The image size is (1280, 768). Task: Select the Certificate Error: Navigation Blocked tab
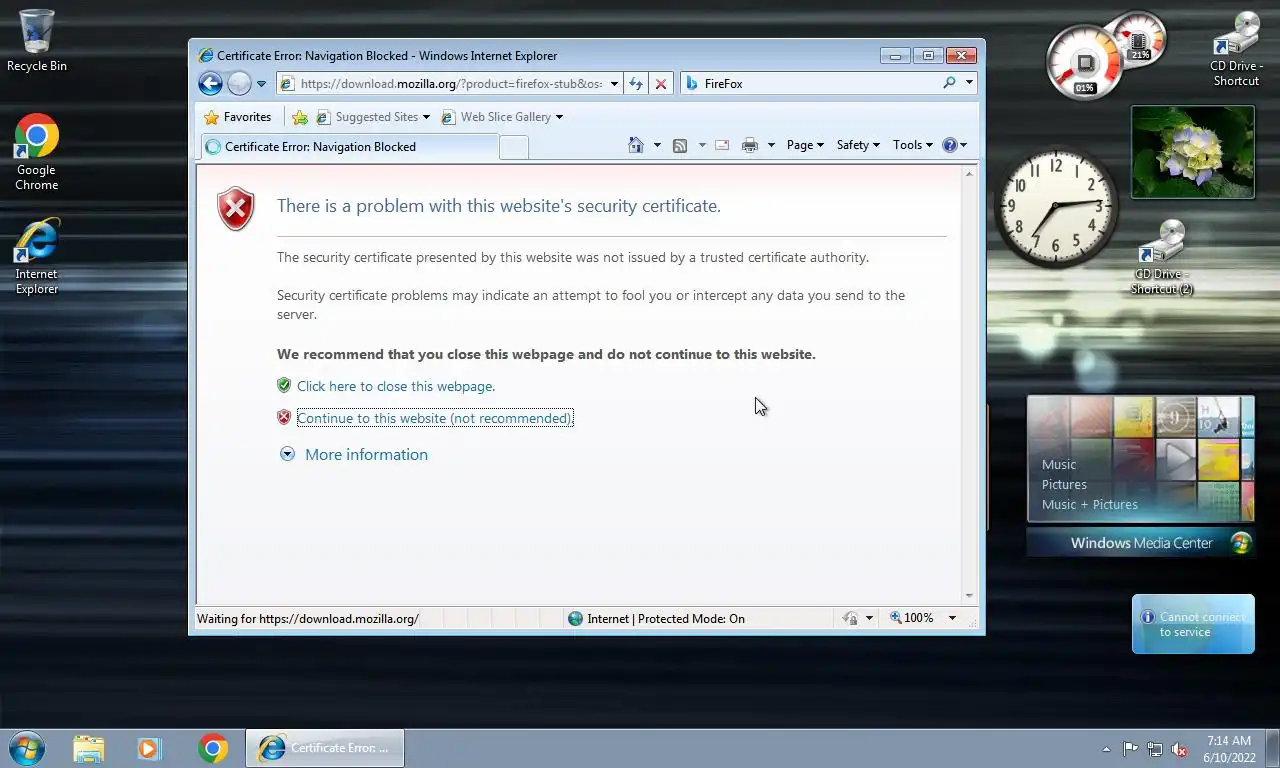coord(349,147)
